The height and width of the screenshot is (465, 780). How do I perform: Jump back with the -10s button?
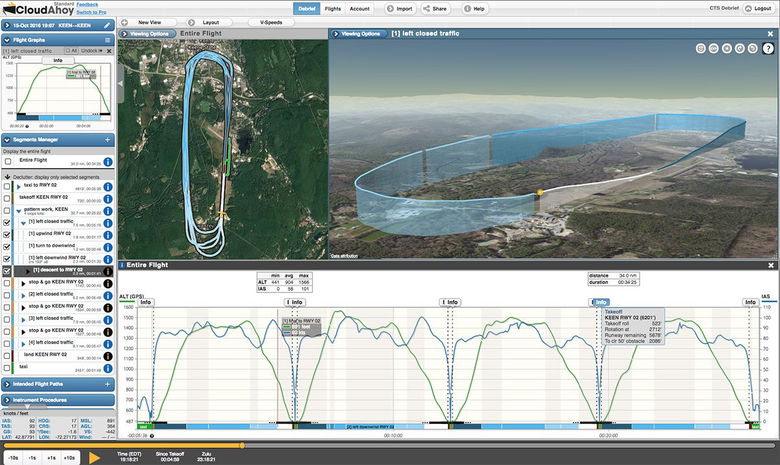point(14,458)
